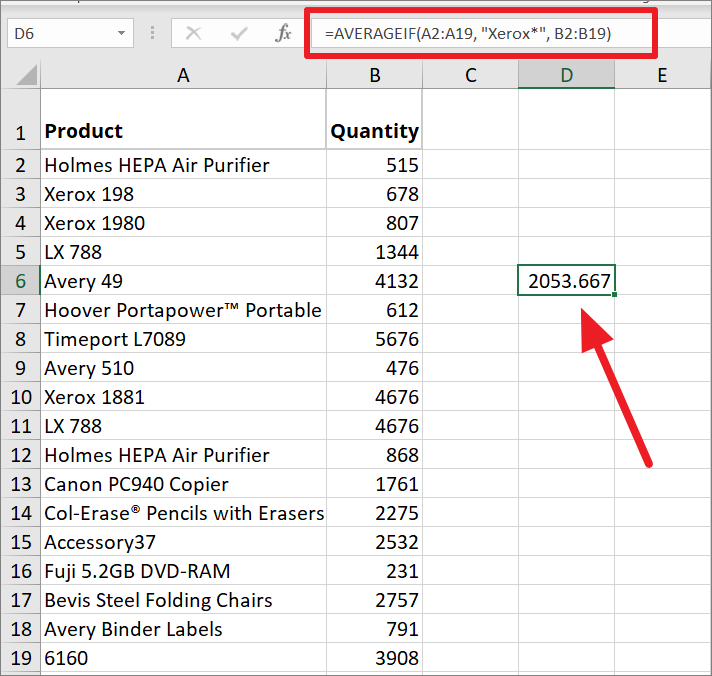Select the 'Avery 510' cell

tap(183, 368)
